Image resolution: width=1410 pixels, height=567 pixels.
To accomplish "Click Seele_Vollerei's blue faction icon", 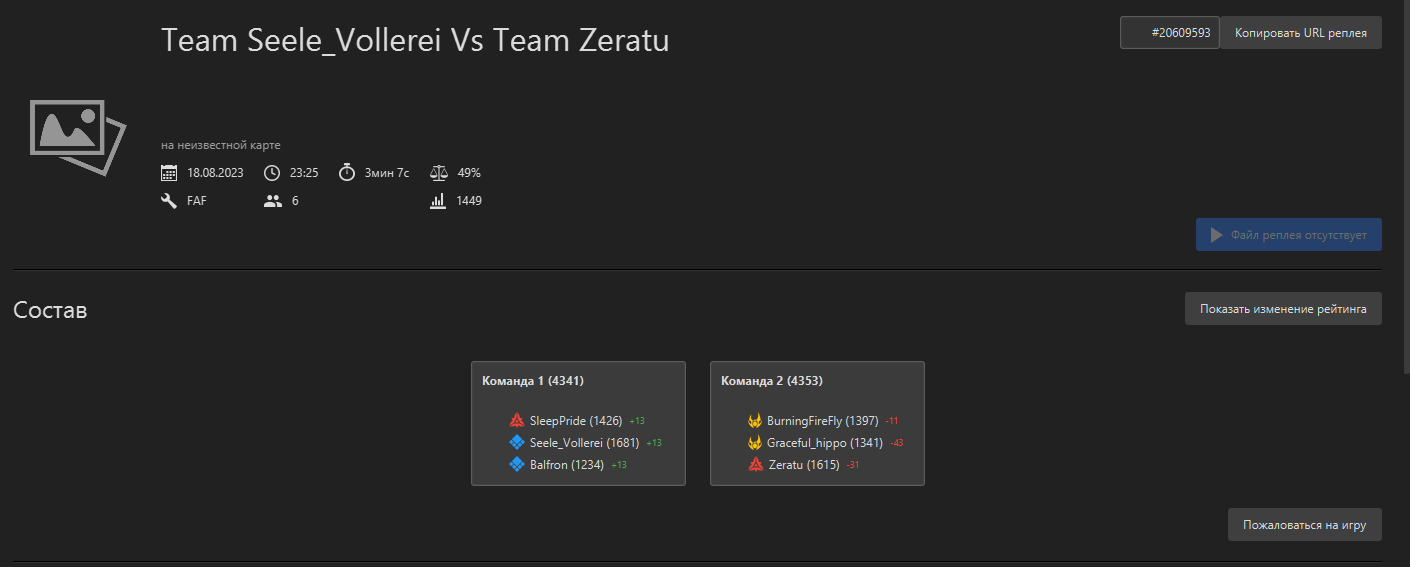I will tap(517, 442).
